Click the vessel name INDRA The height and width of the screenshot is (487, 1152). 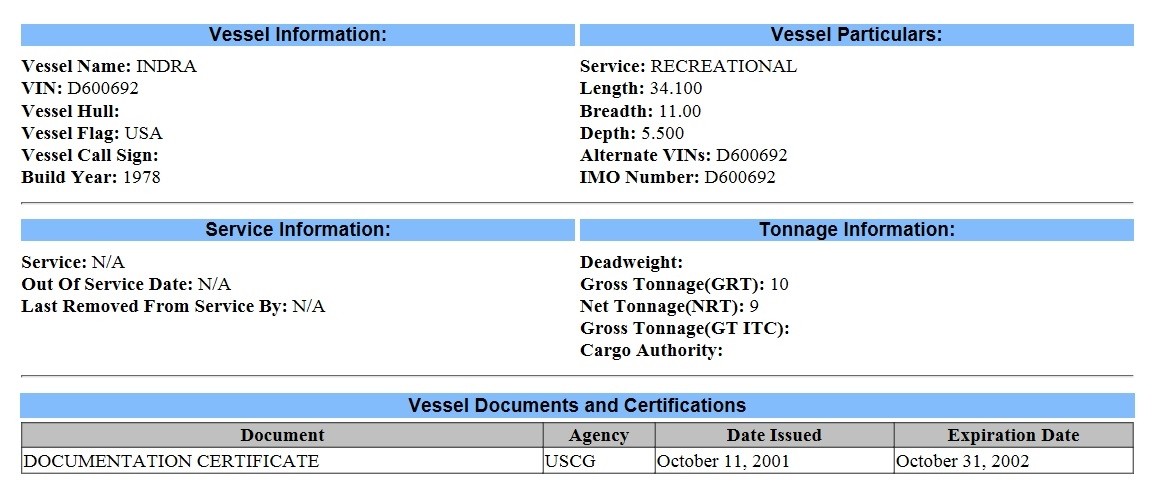click(x=166, y=66)
